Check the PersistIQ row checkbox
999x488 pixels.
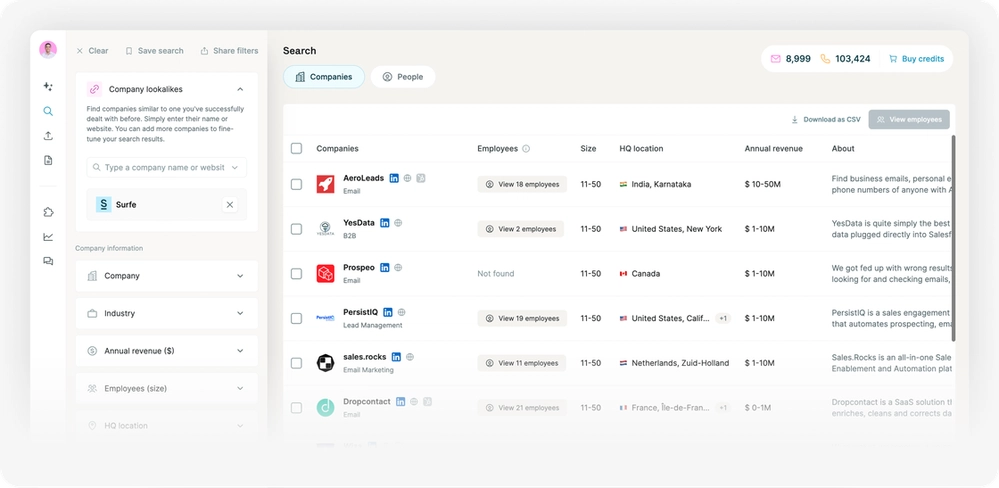(x=296, y=318)
